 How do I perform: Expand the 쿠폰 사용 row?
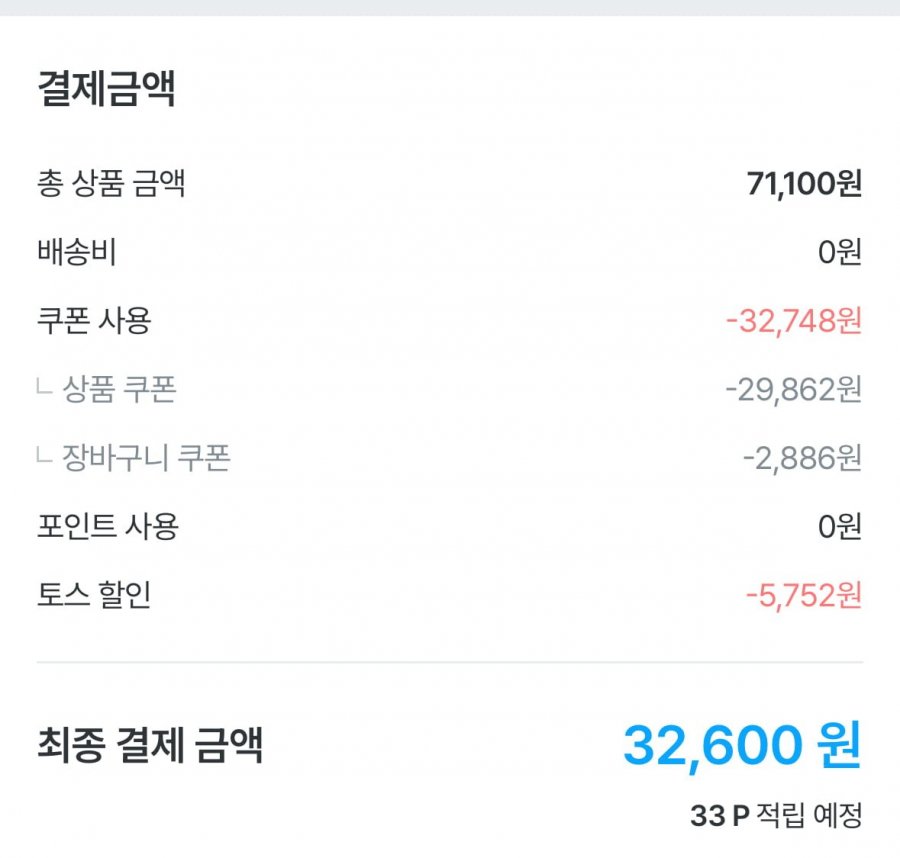pos(94,321)
